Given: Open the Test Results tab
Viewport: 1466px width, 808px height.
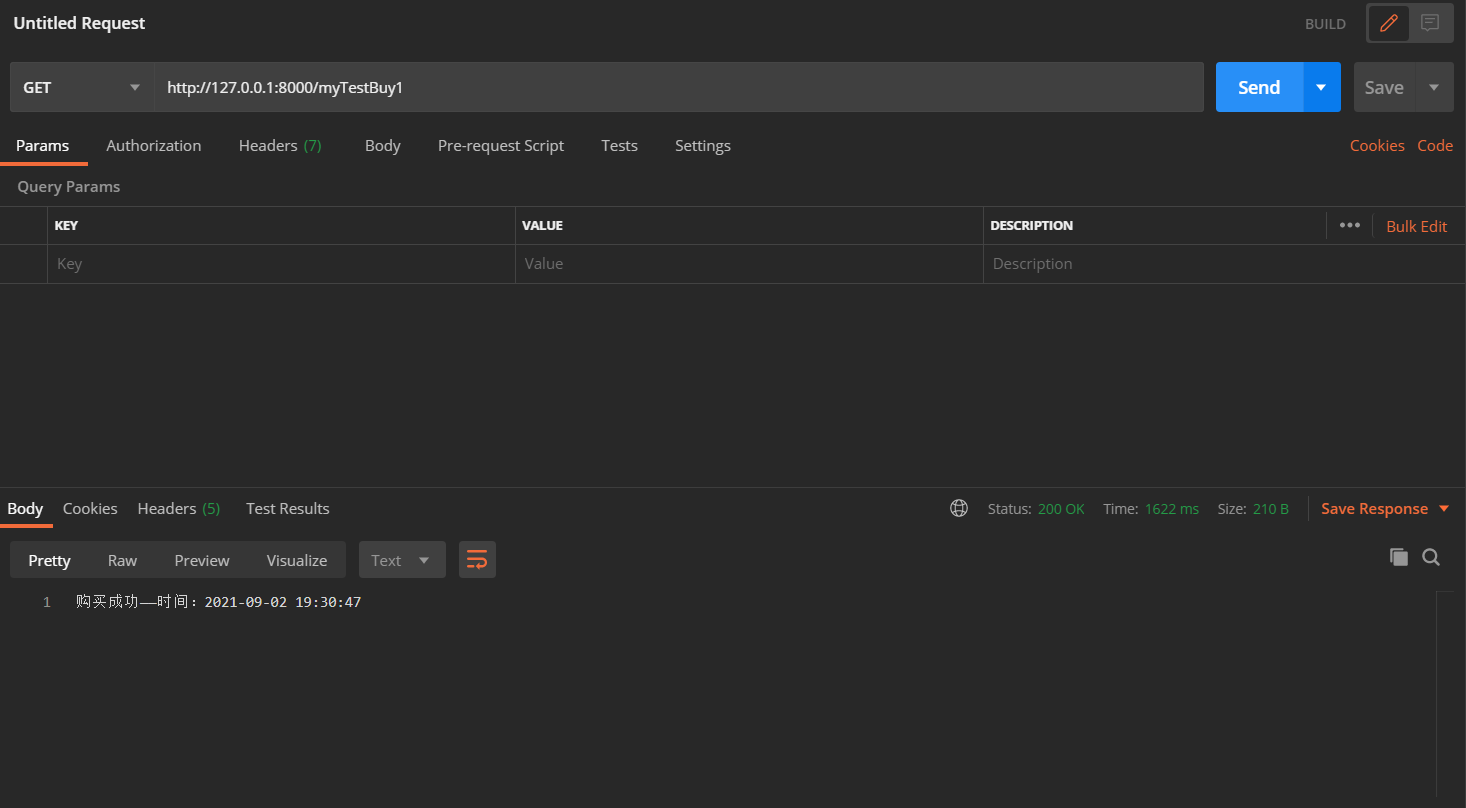Looking at the screenshot, I should pyautogui.click(x=288, y=508).
